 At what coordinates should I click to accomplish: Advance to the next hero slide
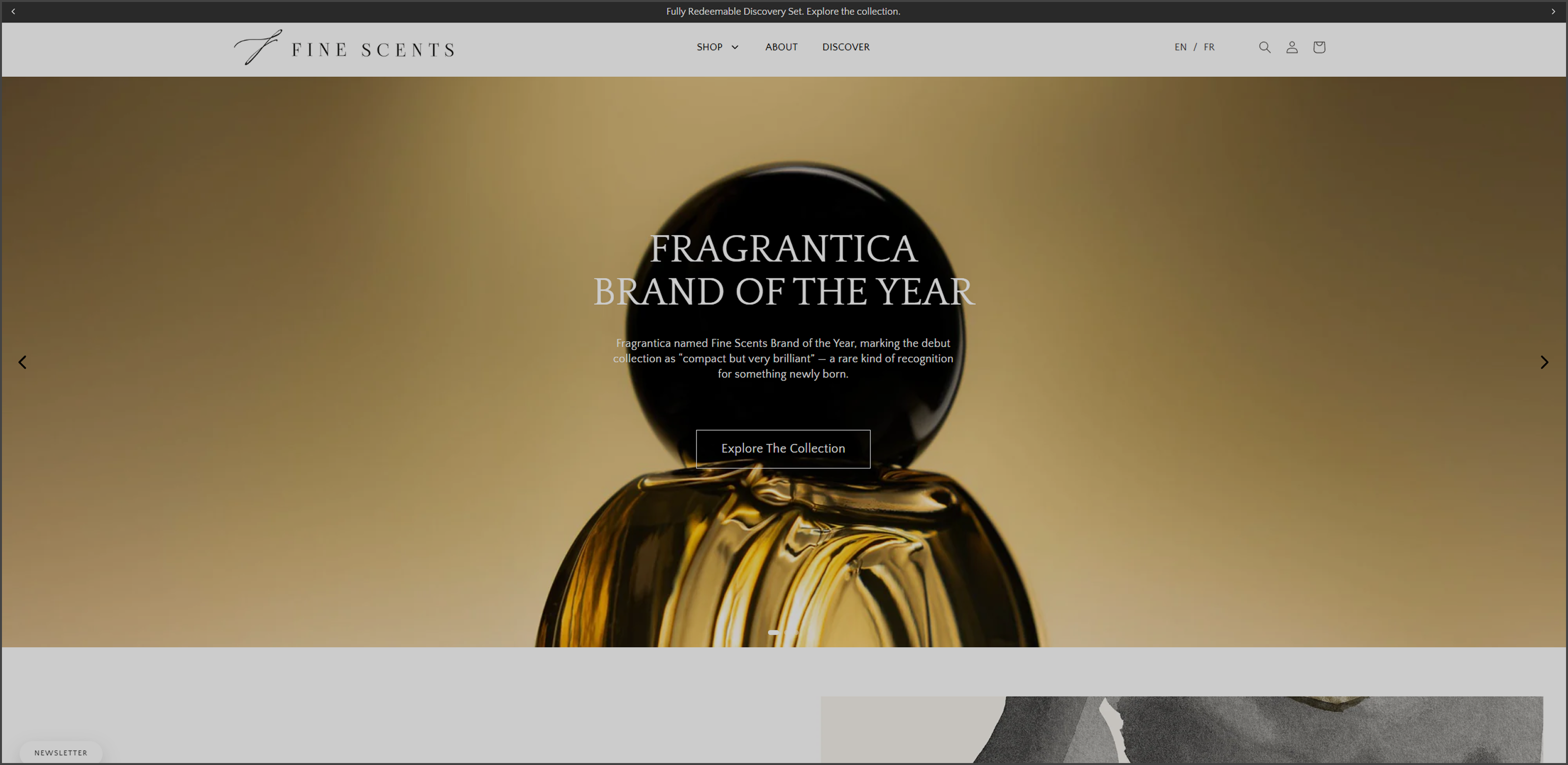1544,362
